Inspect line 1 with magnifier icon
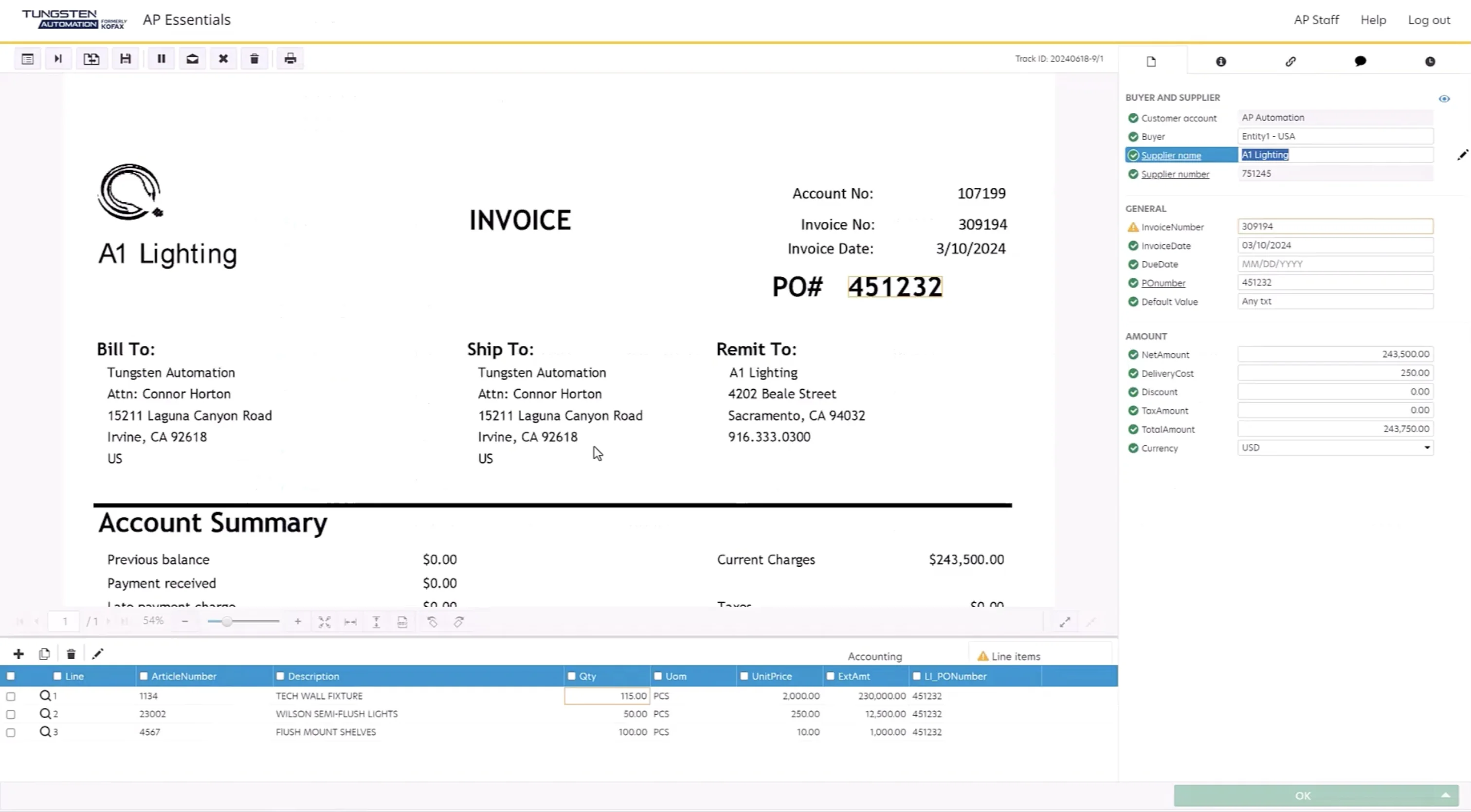The width and height of the screenshot is (1471, 812). point(45,696)
